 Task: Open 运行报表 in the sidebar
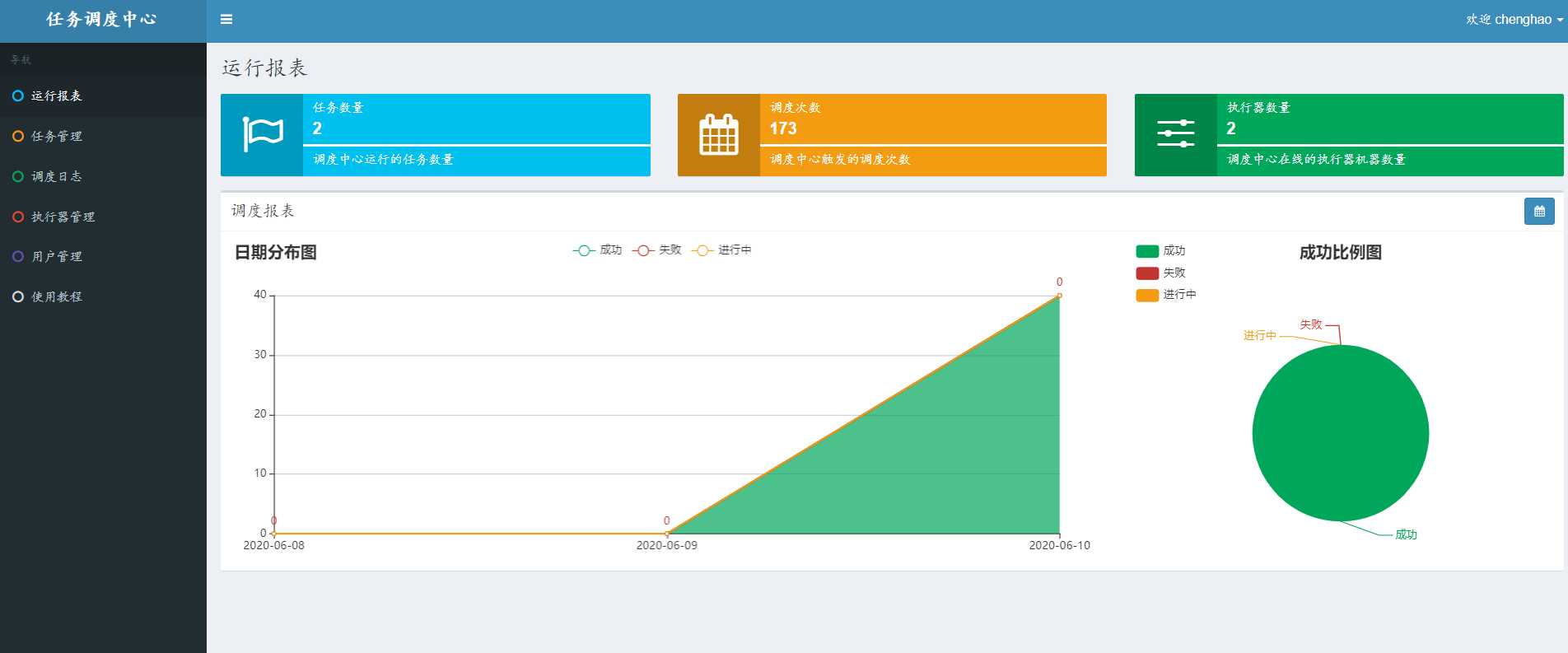[x=103, y=96]
